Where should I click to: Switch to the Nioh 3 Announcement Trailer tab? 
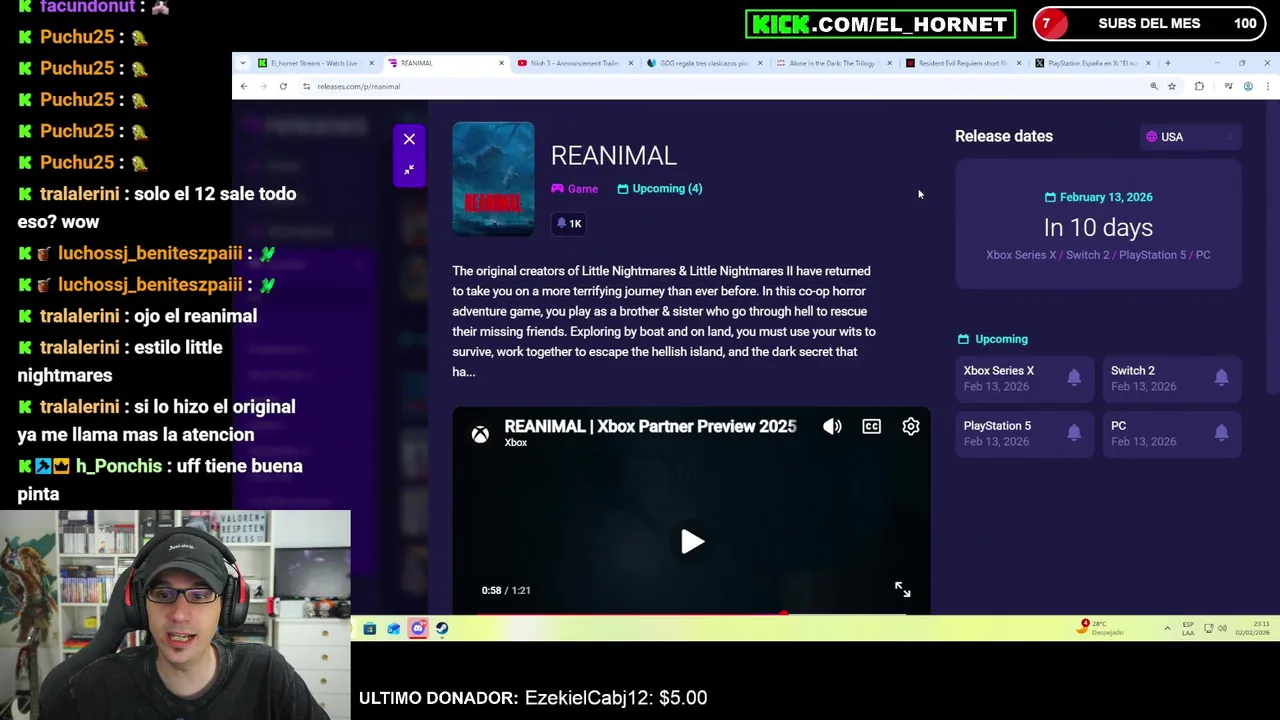pyautogui.click(x=573, y=63)
